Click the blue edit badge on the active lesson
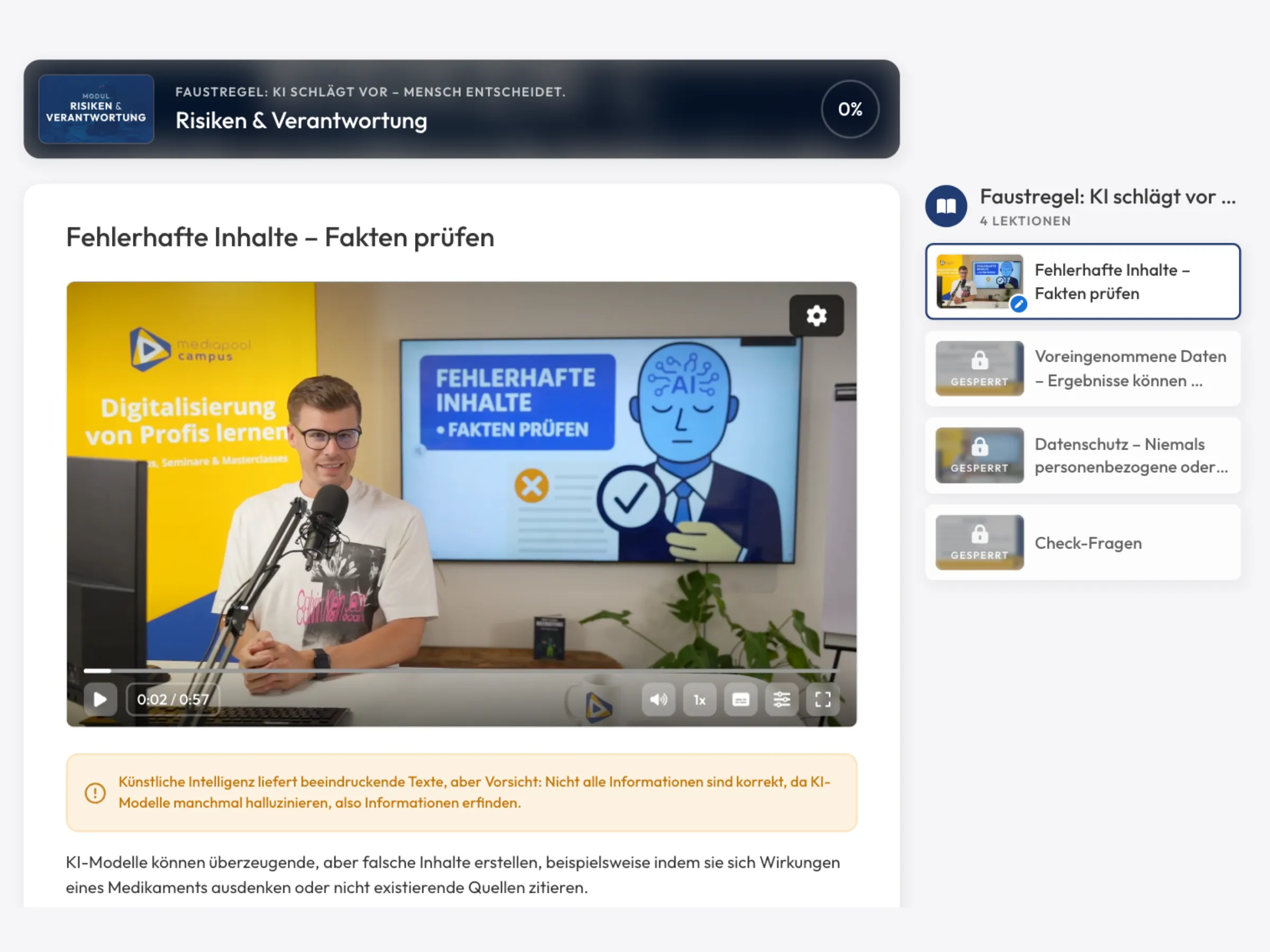Screen dimensions: 1270x952 [x=1018, y=306]
